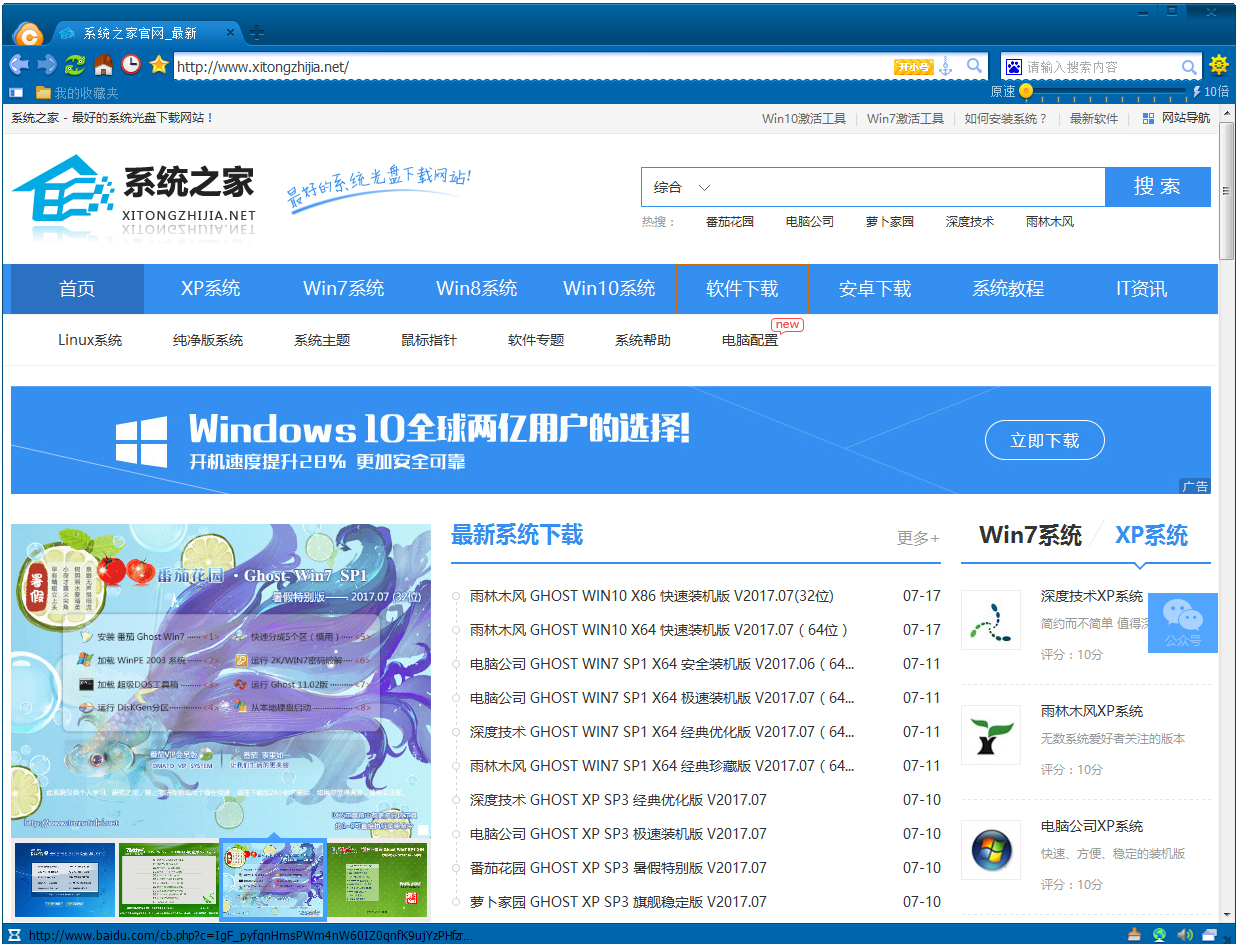Expand the 综合 search category dropdown
This screenshot has height=947, width=1239.
pos(704,187)
